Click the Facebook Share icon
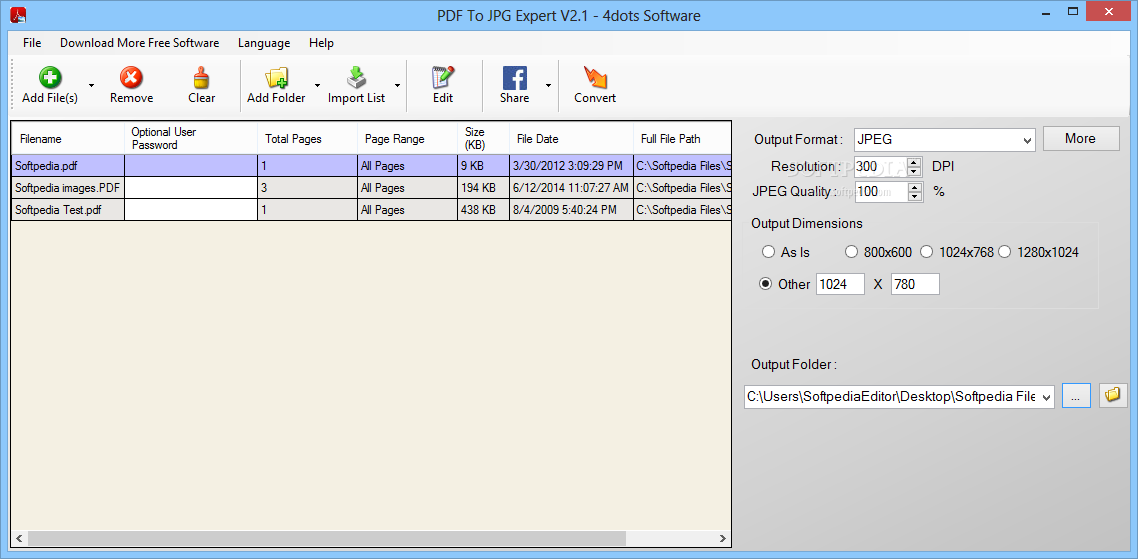 [x=515, y=78]
